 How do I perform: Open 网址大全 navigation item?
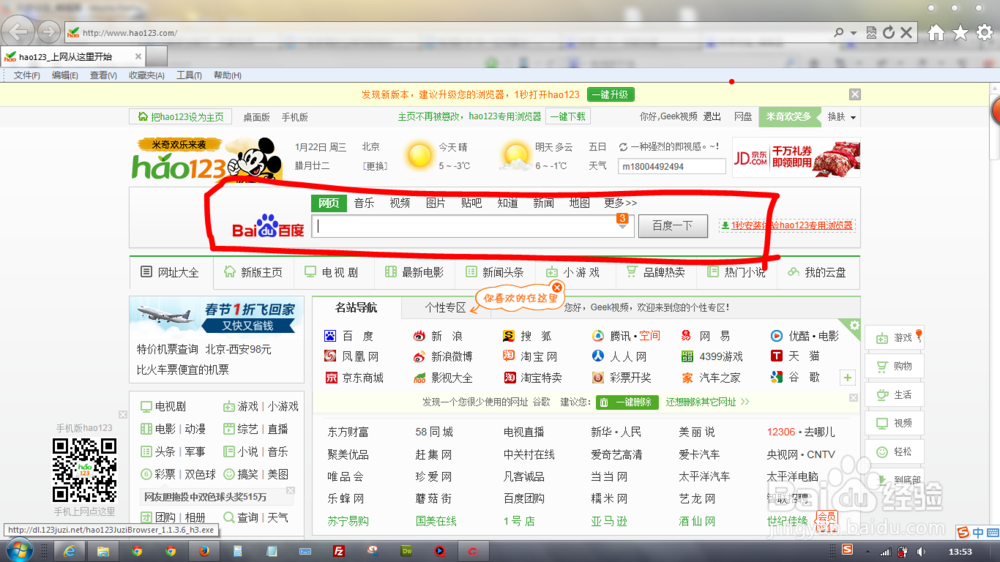coord(170,272)
